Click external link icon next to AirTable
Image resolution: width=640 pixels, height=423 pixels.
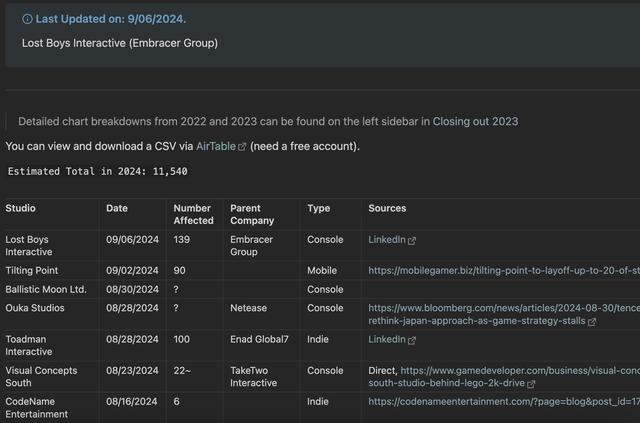(242, 147)
